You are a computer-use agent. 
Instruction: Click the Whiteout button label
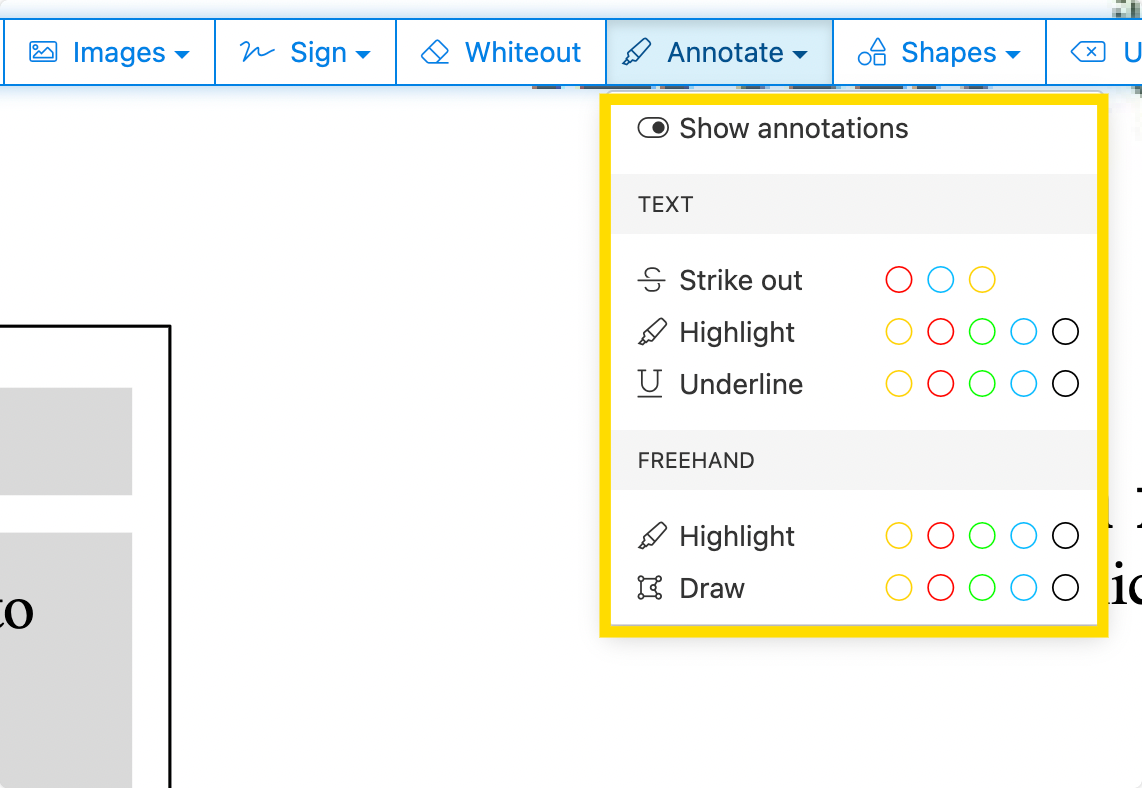point(522,52)
